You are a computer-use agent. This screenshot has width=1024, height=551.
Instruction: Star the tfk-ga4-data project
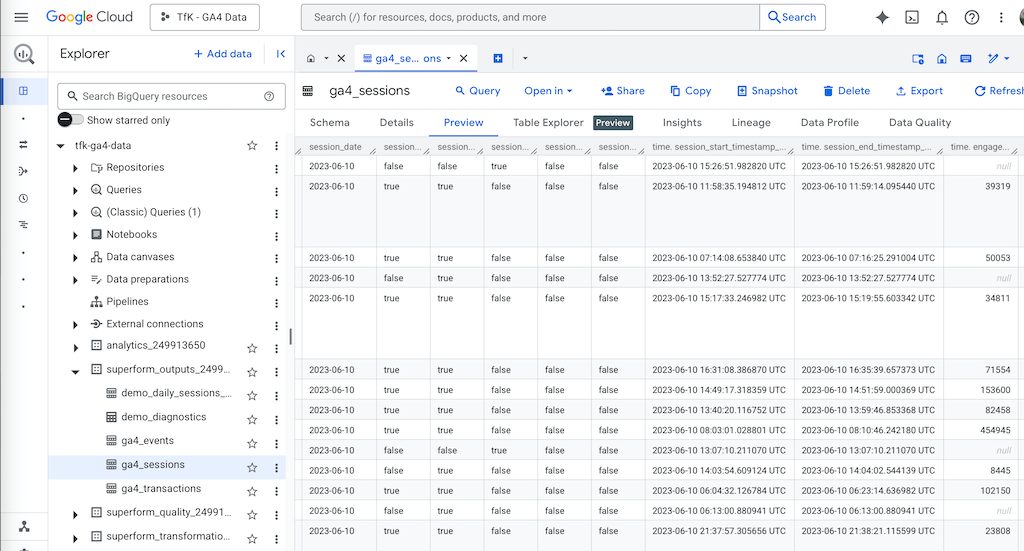[x=252, y=146]
